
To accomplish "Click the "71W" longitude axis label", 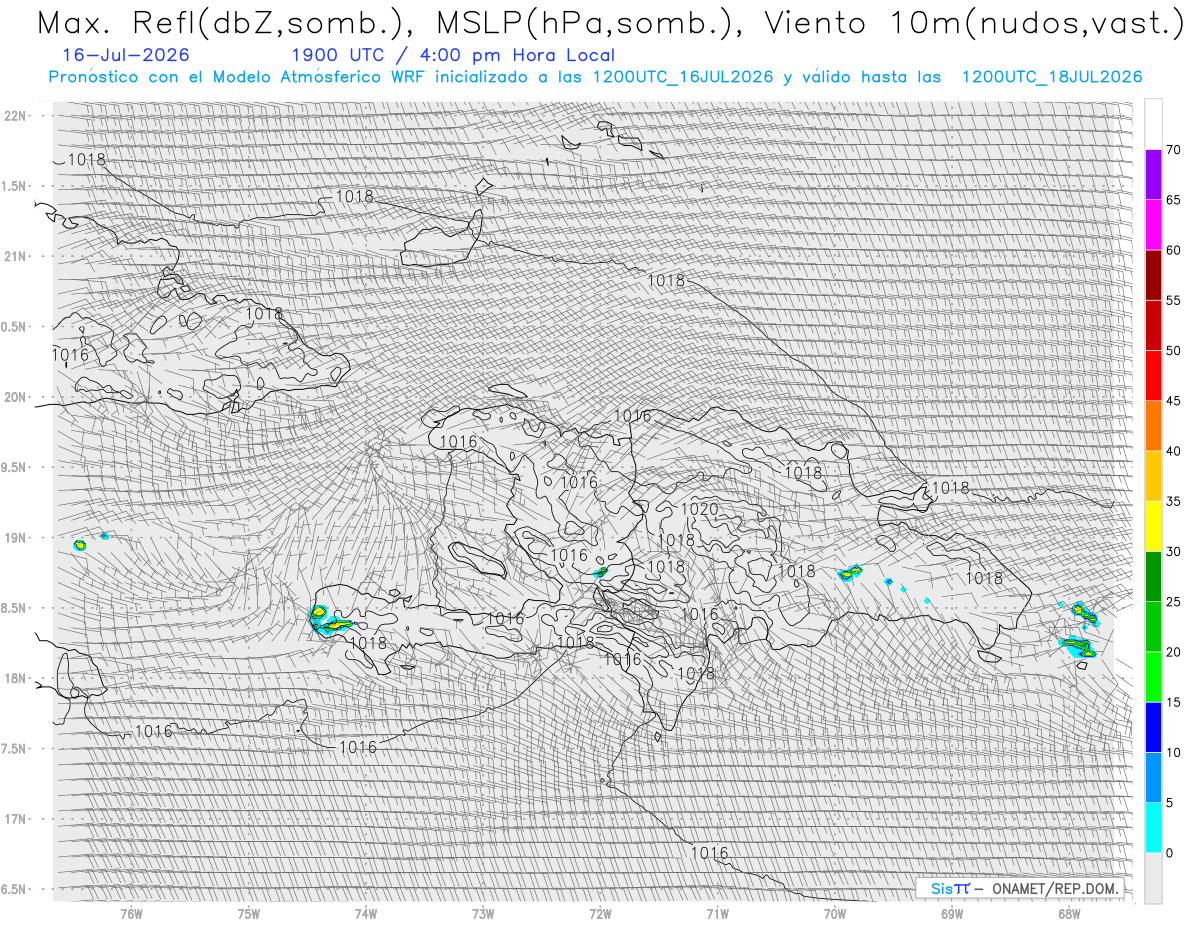I will (717, 913).
